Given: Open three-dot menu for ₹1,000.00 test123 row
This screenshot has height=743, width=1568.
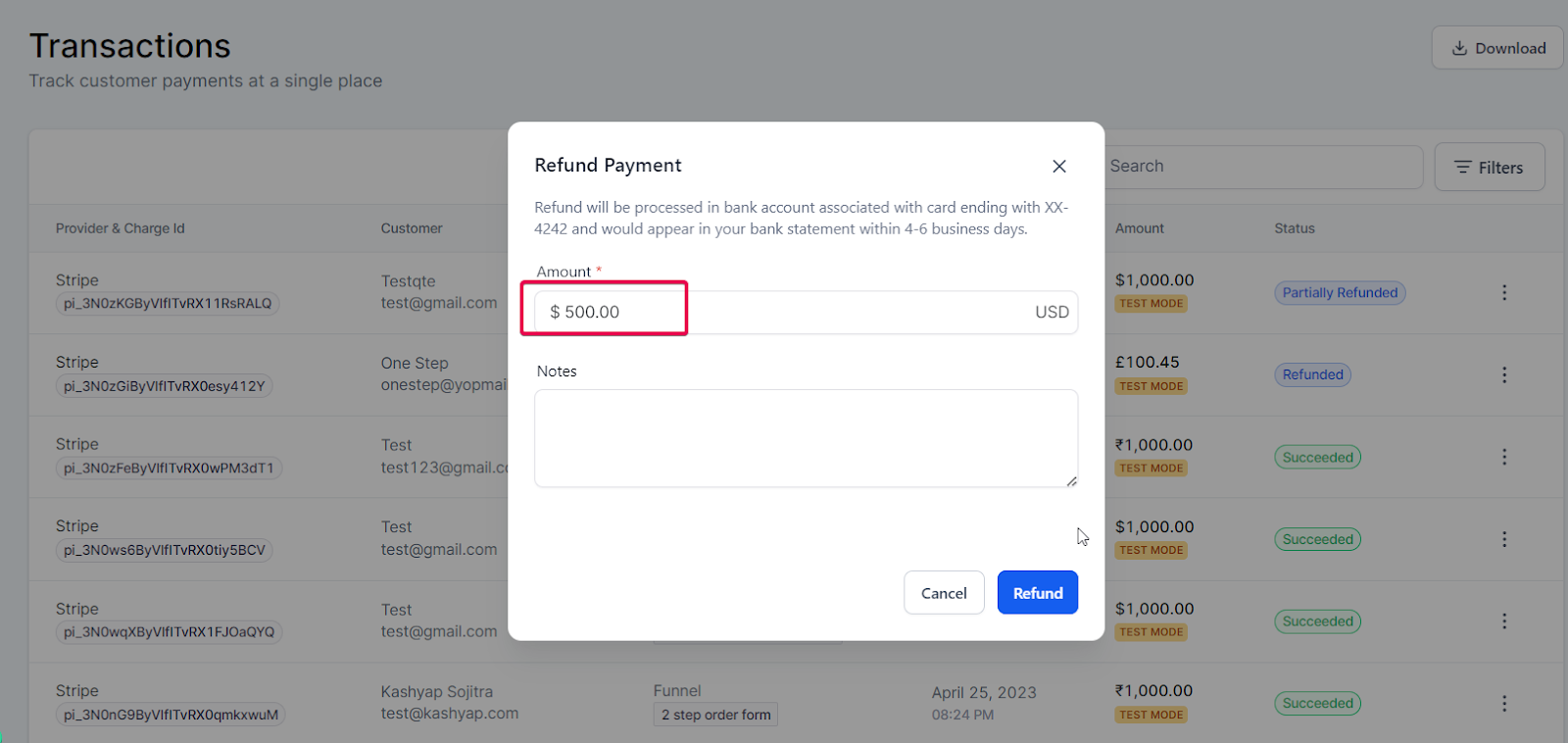Looking at the screenshot, I should tap(1504, 457).
